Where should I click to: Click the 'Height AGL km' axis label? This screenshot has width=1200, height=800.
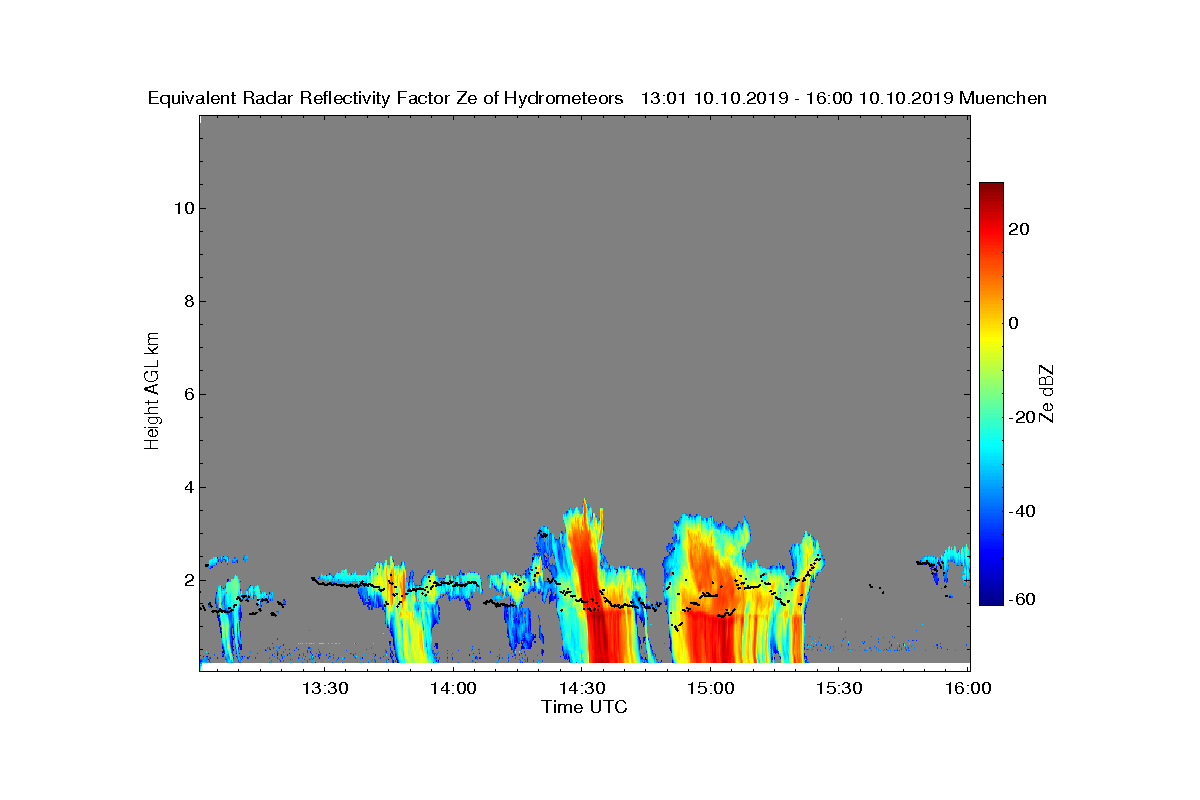click(152, 392)
